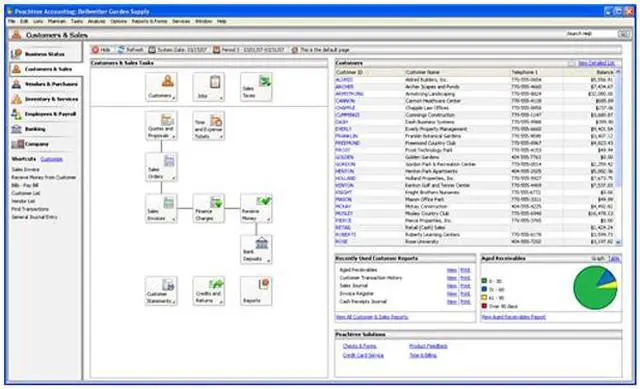This screenshot has width=640, height=389.
Task: Open the Jobs icon dropdown arrow
Action: 221,98
